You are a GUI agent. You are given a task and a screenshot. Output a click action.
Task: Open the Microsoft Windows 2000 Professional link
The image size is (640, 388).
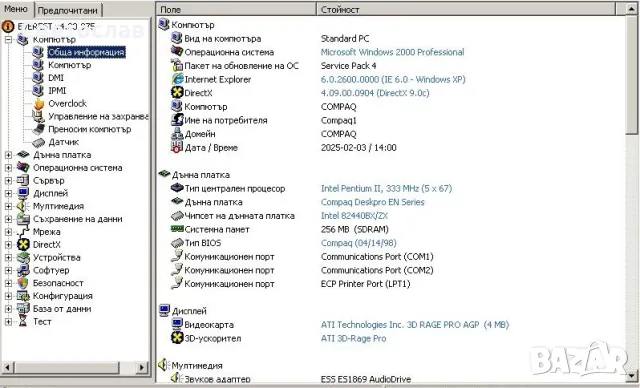point(392,52)
